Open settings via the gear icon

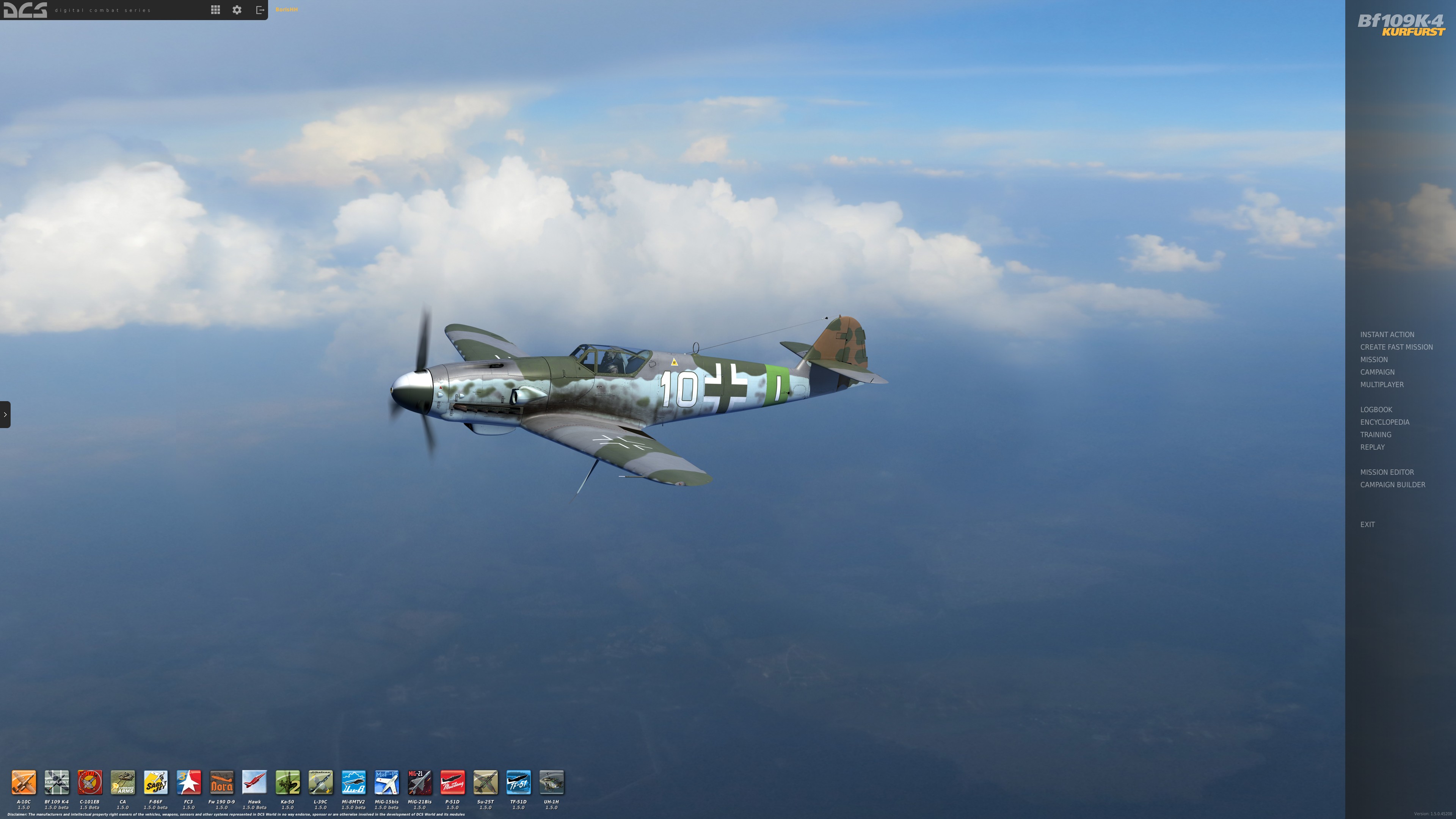click(x=237, y=9)
